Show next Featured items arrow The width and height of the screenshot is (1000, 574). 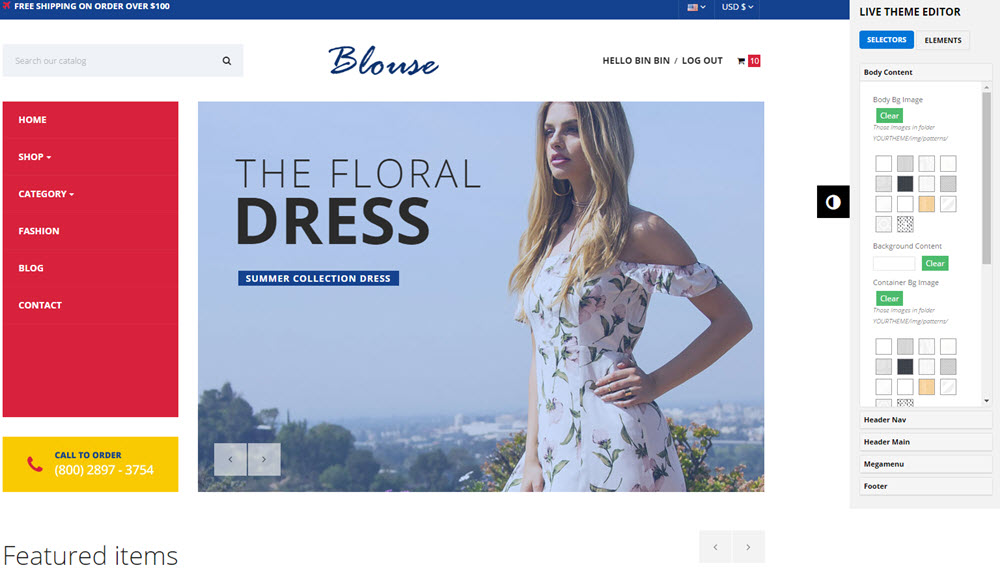coord(749,547)
